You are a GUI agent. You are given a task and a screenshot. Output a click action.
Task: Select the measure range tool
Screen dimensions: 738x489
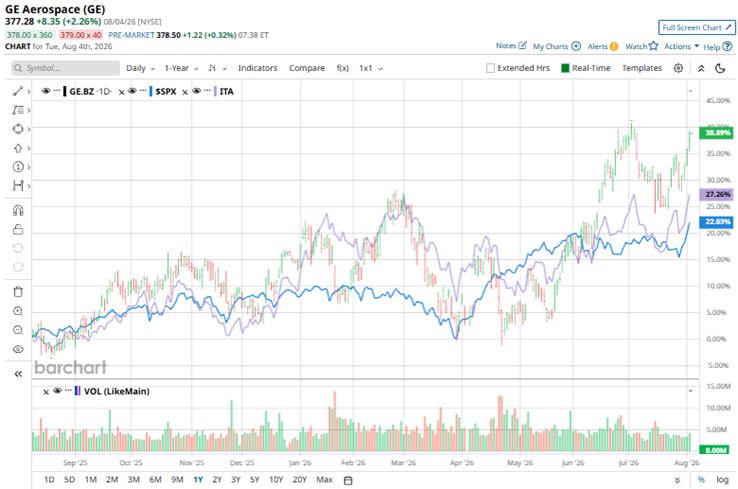[x=18, y=185]
